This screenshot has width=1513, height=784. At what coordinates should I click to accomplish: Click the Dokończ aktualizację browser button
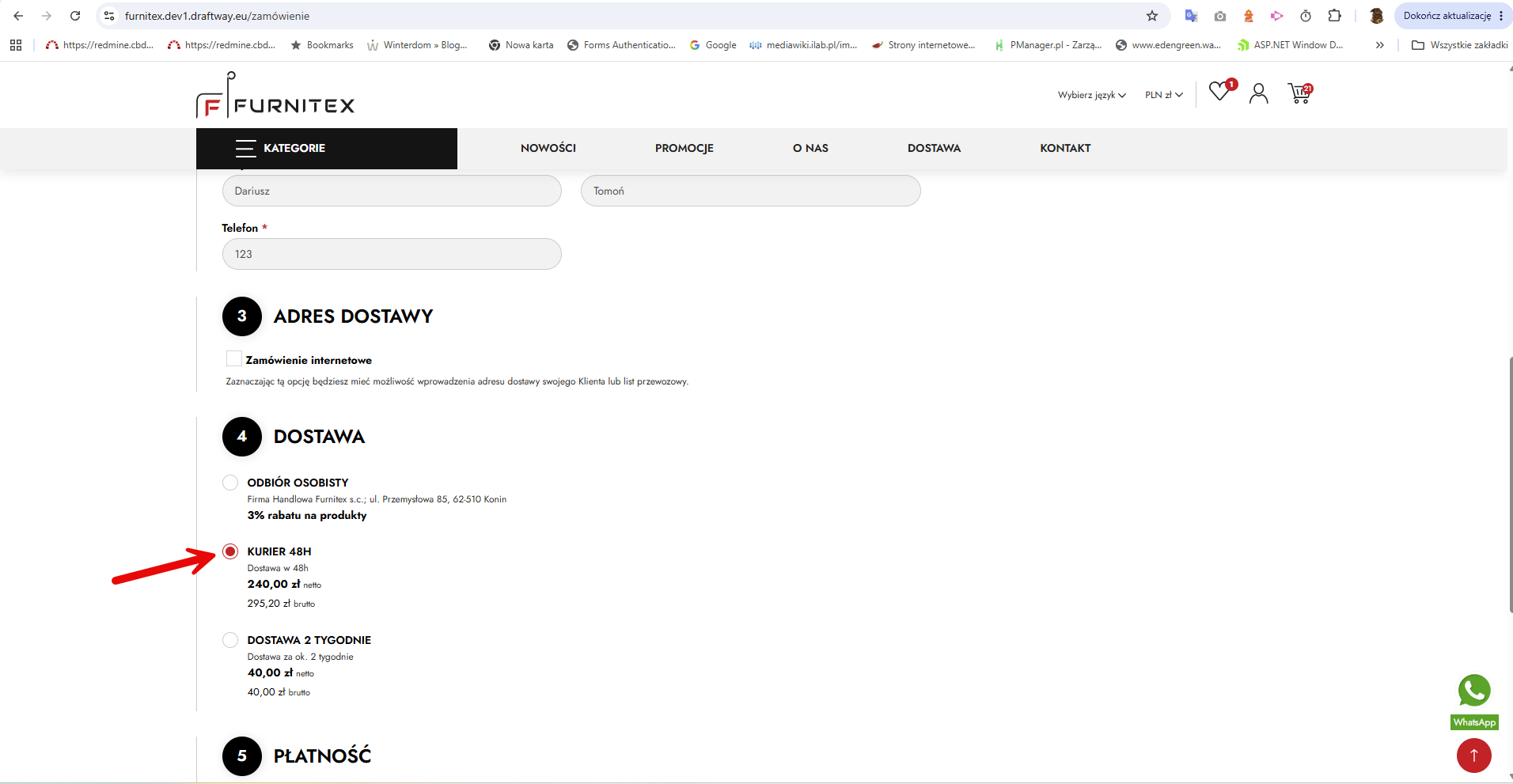click(x=1453, y=16)
